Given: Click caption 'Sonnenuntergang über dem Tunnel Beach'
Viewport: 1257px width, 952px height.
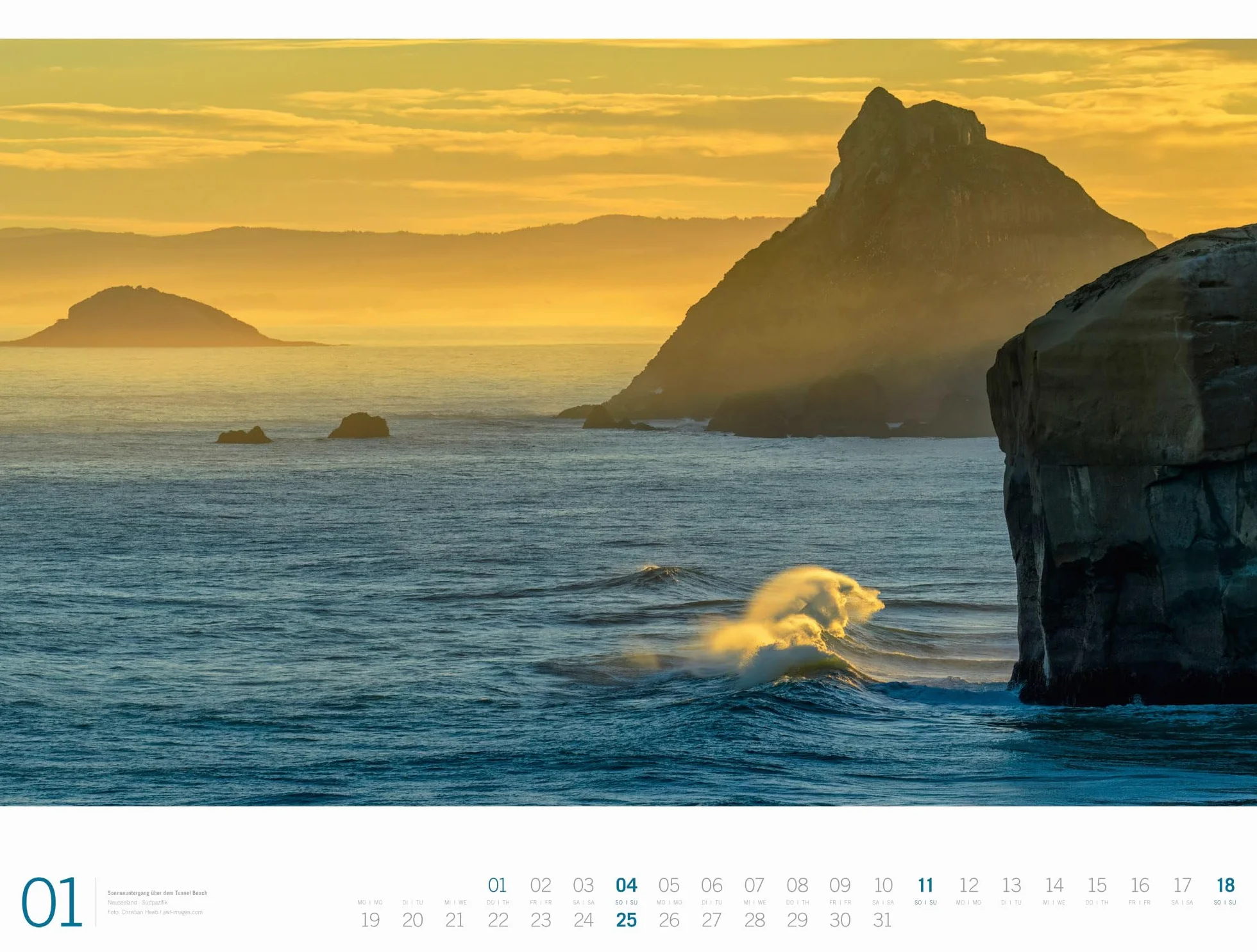Looking at the screenshot, I should [157, 893].
